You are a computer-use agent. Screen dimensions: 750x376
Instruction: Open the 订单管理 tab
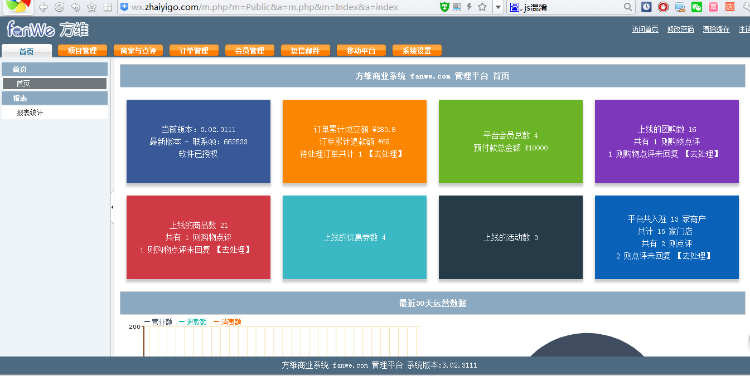point(194,50)
